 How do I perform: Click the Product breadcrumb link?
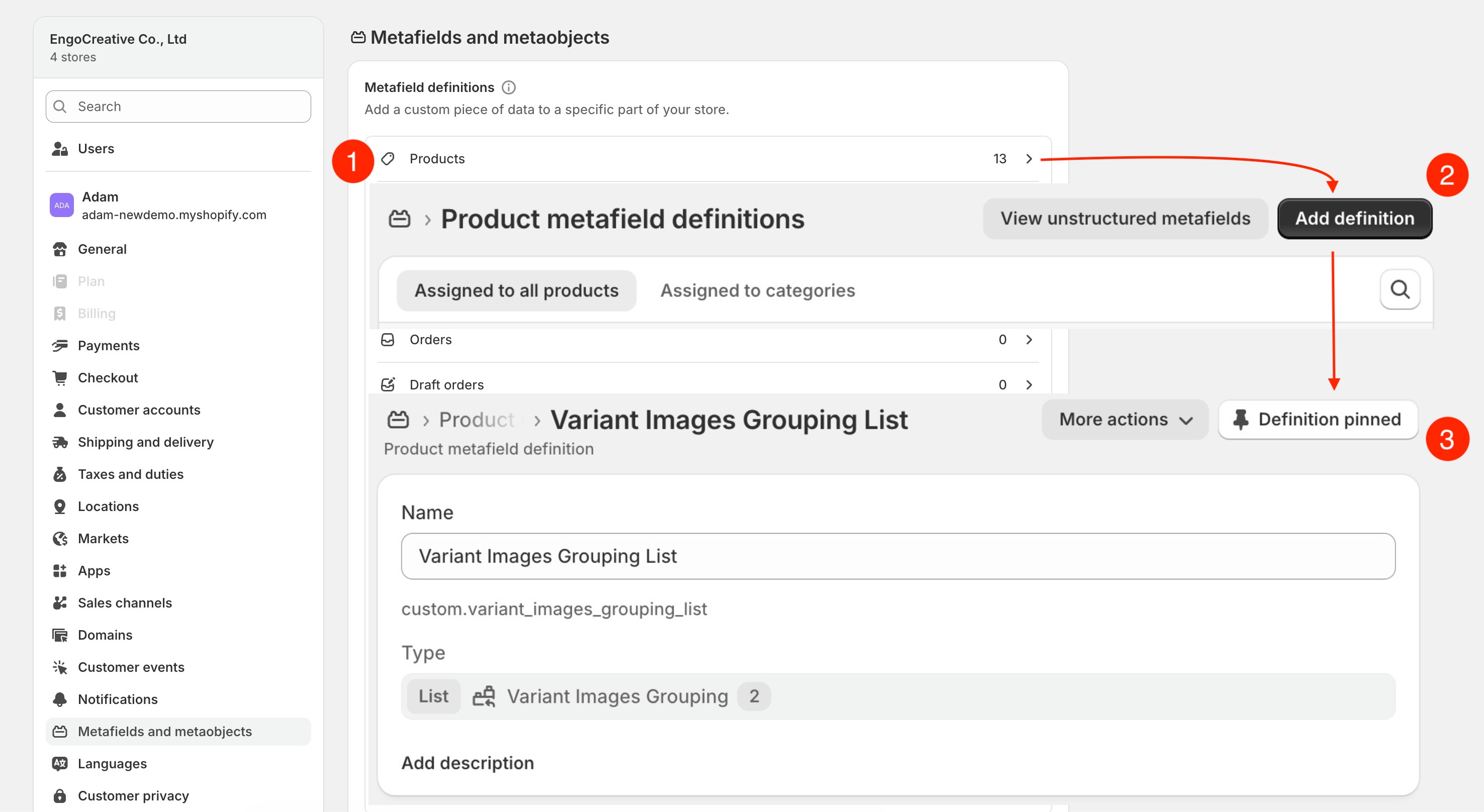pyautogui.click(x=477, y=420)
